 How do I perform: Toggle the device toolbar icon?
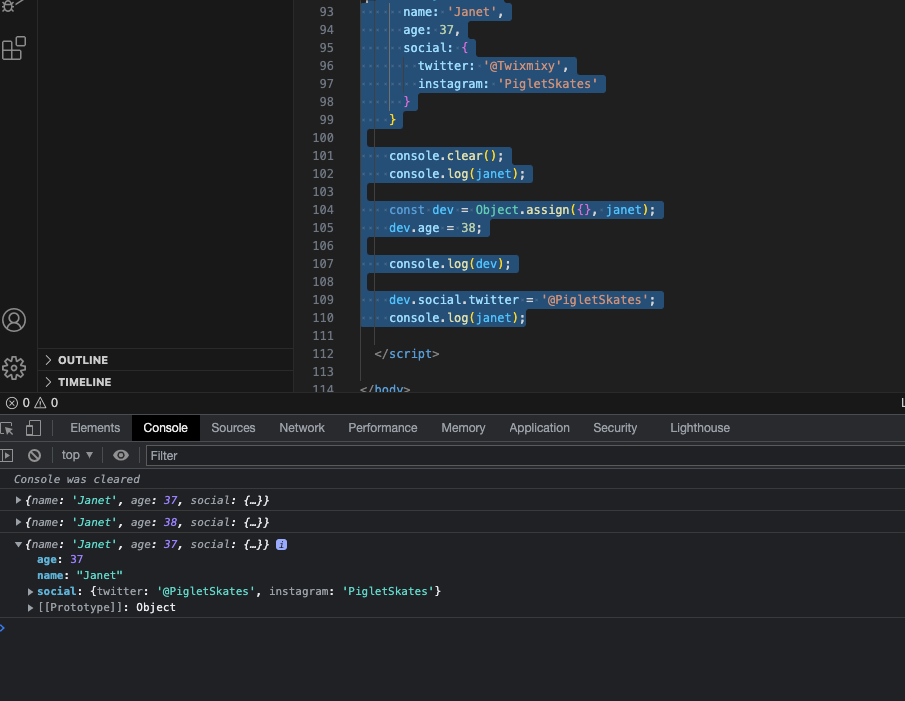pyautogui.click(x=33, y=428)
